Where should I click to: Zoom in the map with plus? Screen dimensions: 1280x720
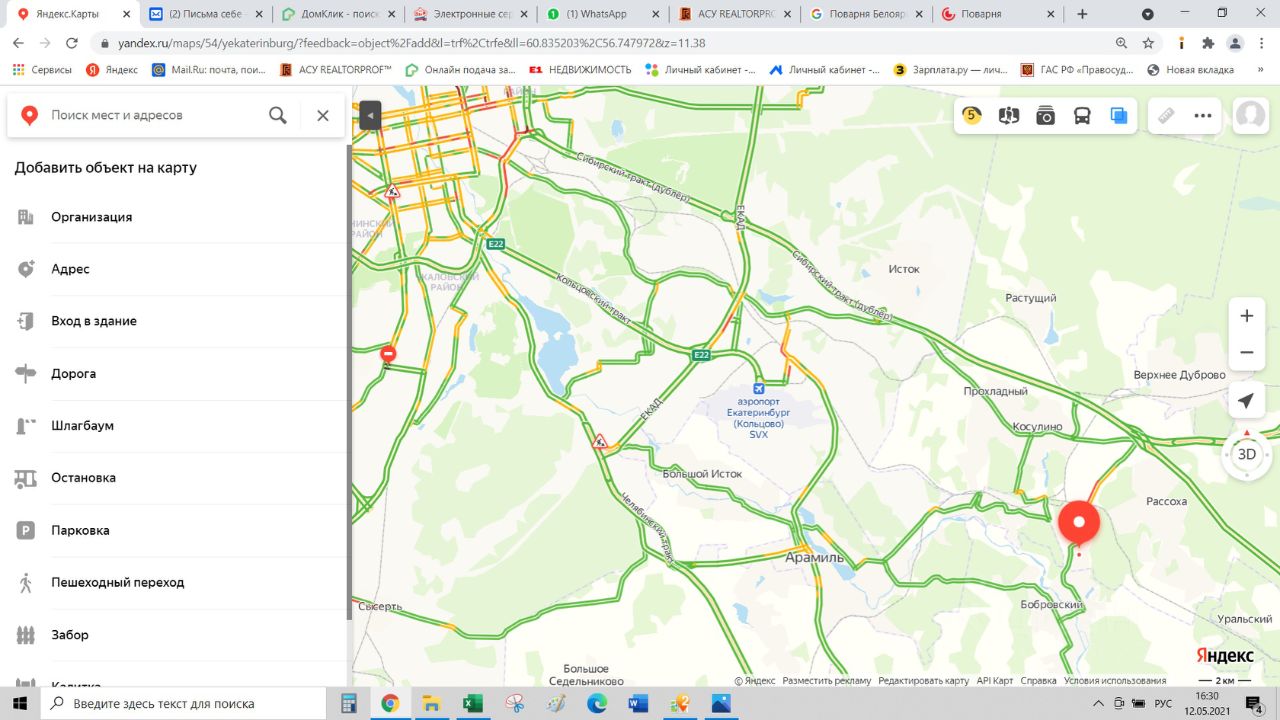[1246, 316]
